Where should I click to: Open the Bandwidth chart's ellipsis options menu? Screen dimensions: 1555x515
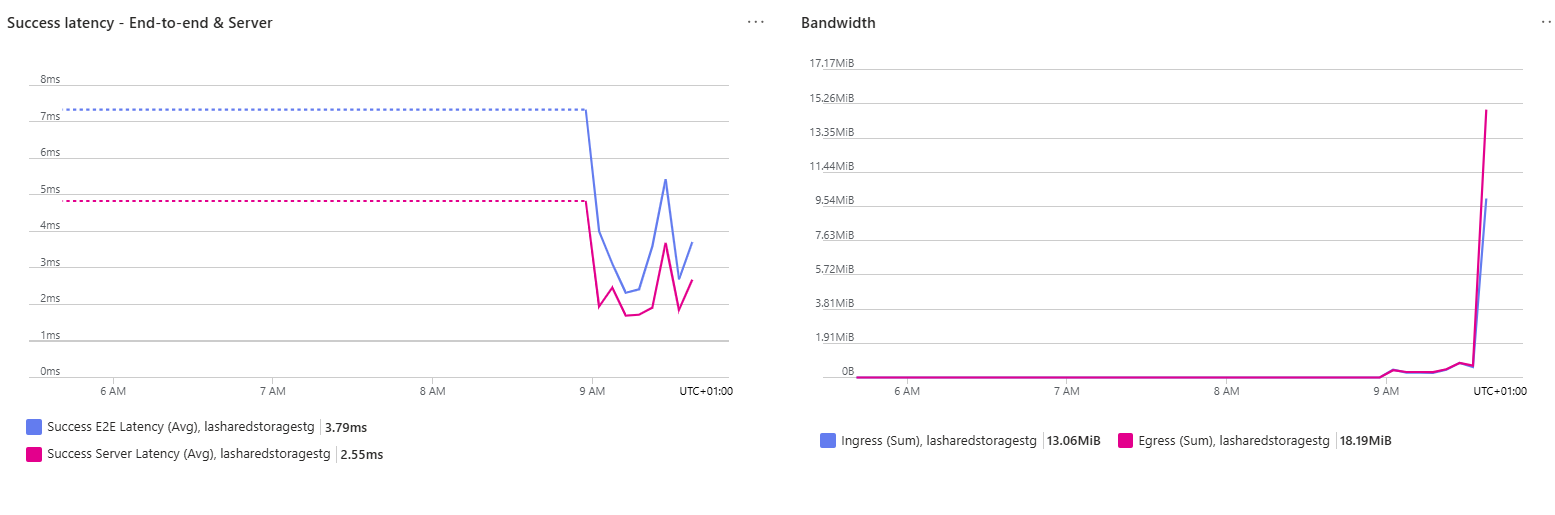pos(1547,22)
